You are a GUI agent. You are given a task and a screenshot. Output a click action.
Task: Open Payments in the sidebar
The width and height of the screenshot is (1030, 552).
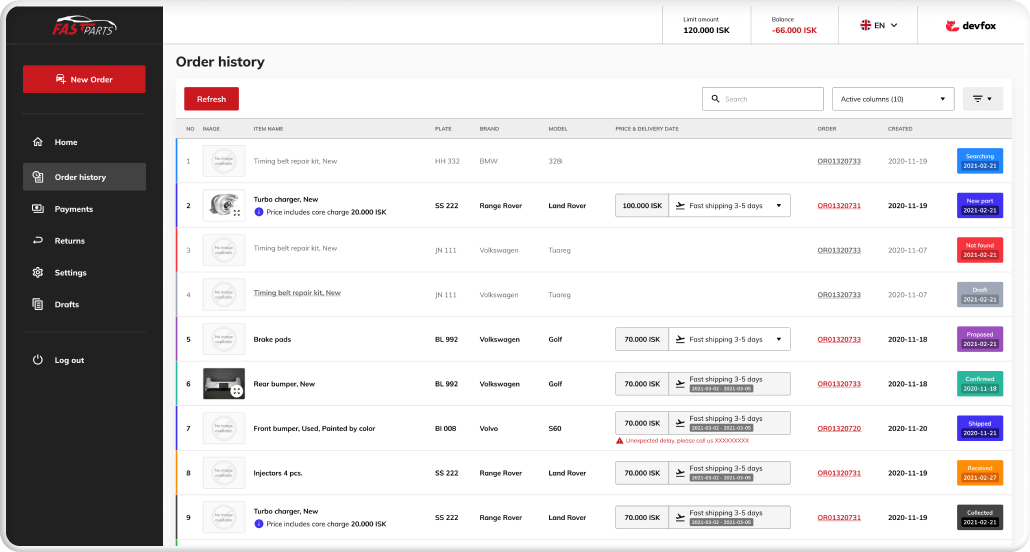pos(73,209)
